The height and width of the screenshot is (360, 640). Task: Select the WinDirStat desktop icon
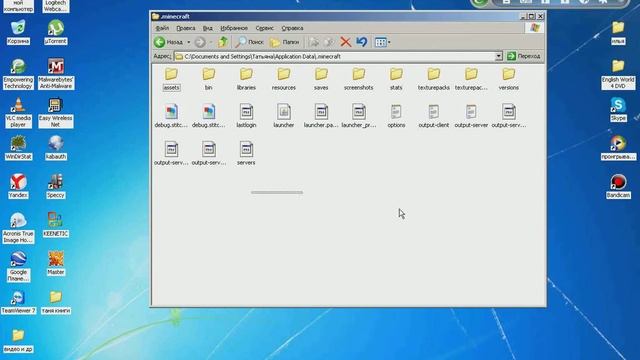(18, 148)
